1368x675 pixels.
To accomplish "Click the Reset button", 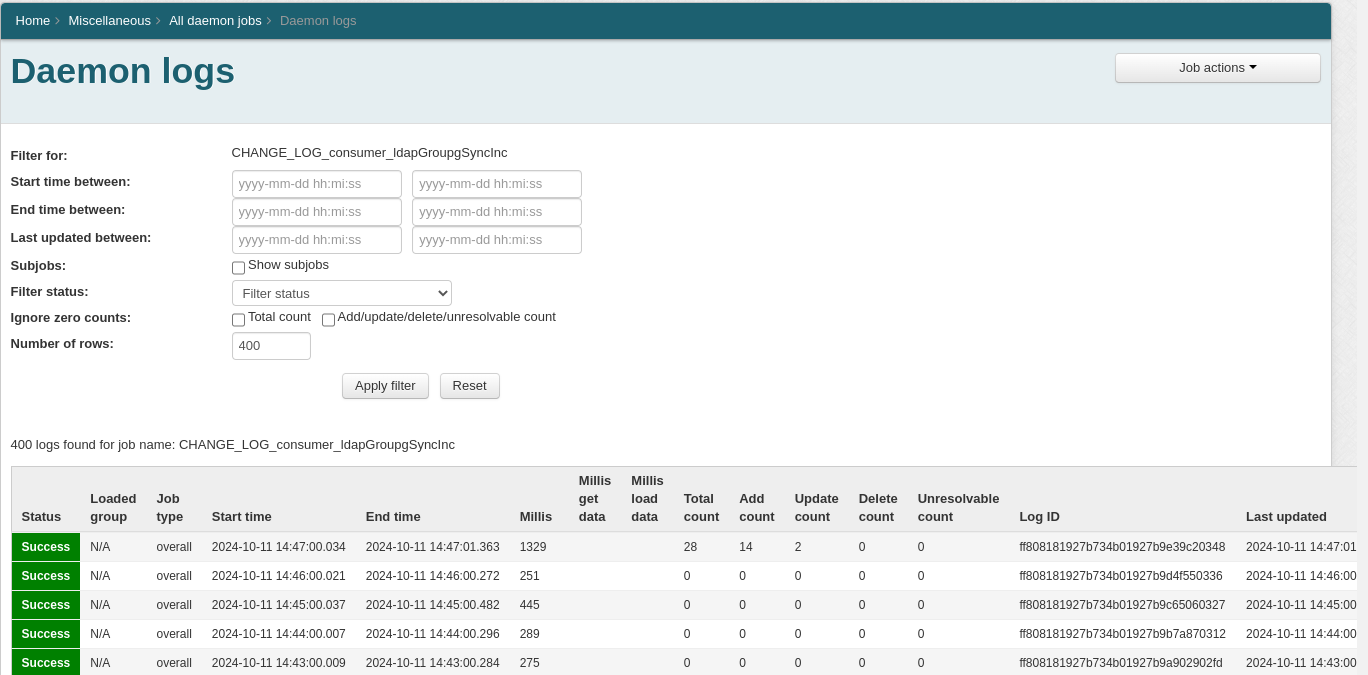I will point(469,386).
